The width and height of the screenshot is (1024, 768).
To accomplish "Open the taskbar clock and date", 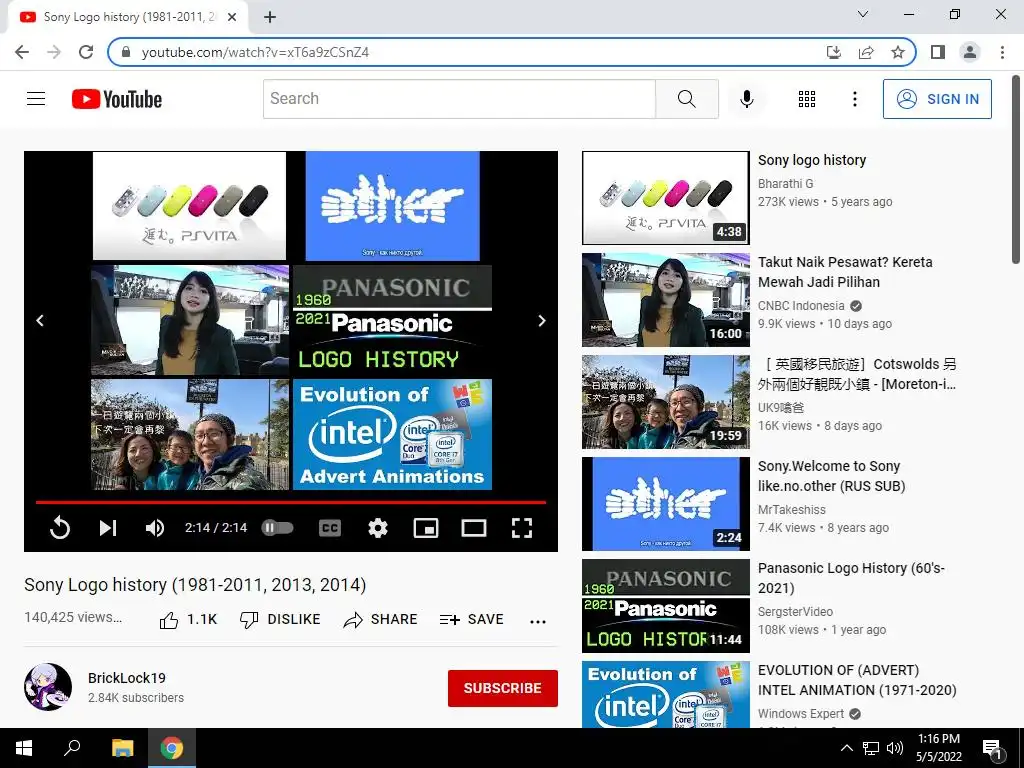I will [x=938, y=748].
